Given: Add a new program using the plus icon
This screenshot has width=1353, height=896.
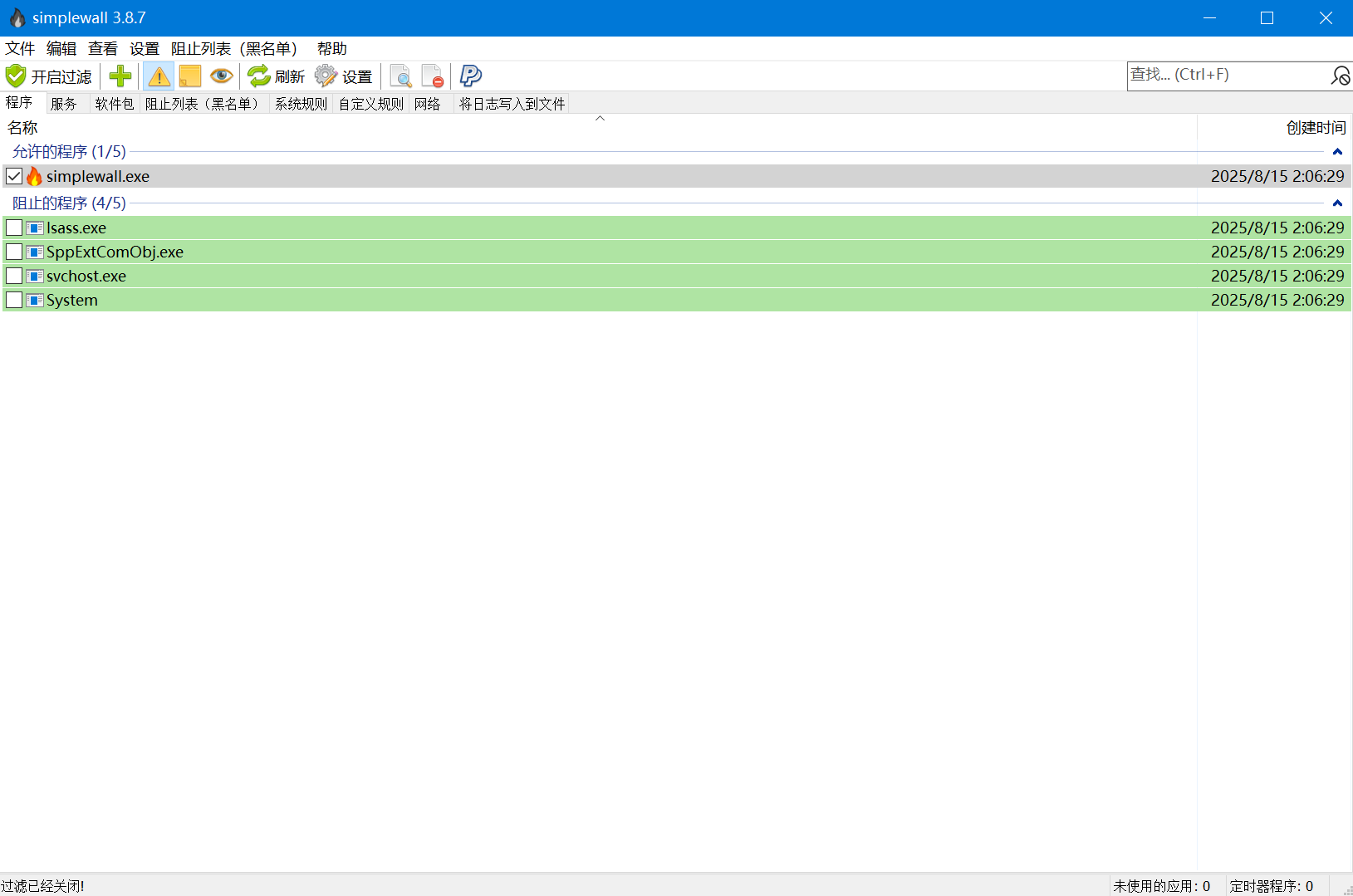Looking at the screenshot, I should [x=120, y=76].
